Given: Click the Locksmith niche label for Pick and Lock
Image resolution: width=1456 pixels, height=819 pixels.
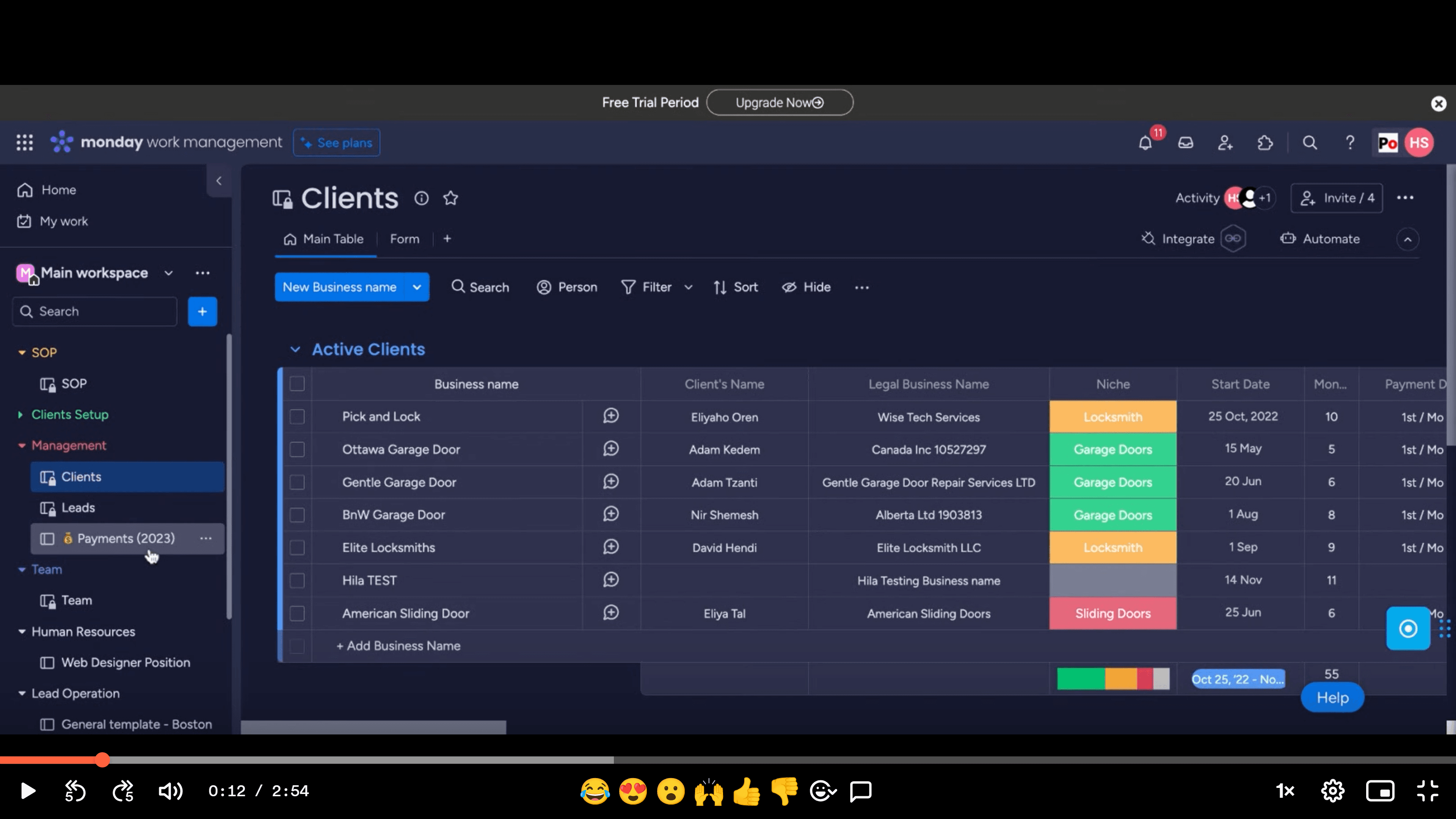Looking at the screenshot, I should pyautogui.click(x=1113, y=417).
